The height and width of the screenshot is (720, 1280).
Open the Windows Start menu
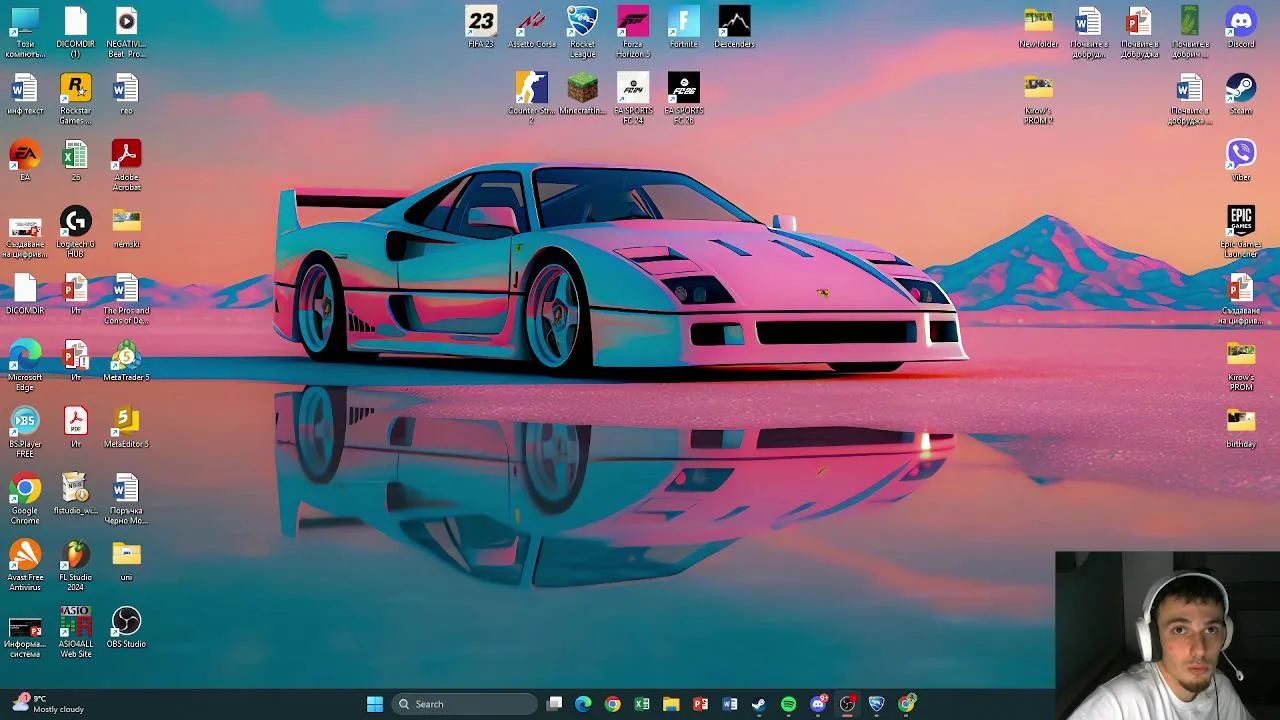tap(375, 704)
